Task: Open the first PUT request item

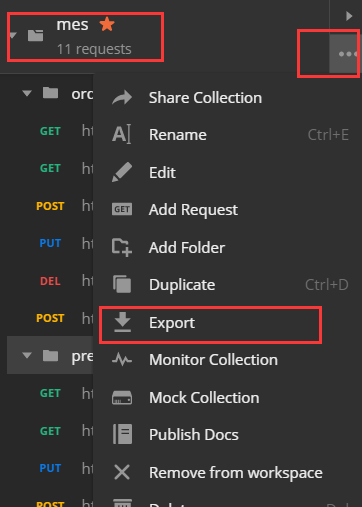Action: [50, 243]
